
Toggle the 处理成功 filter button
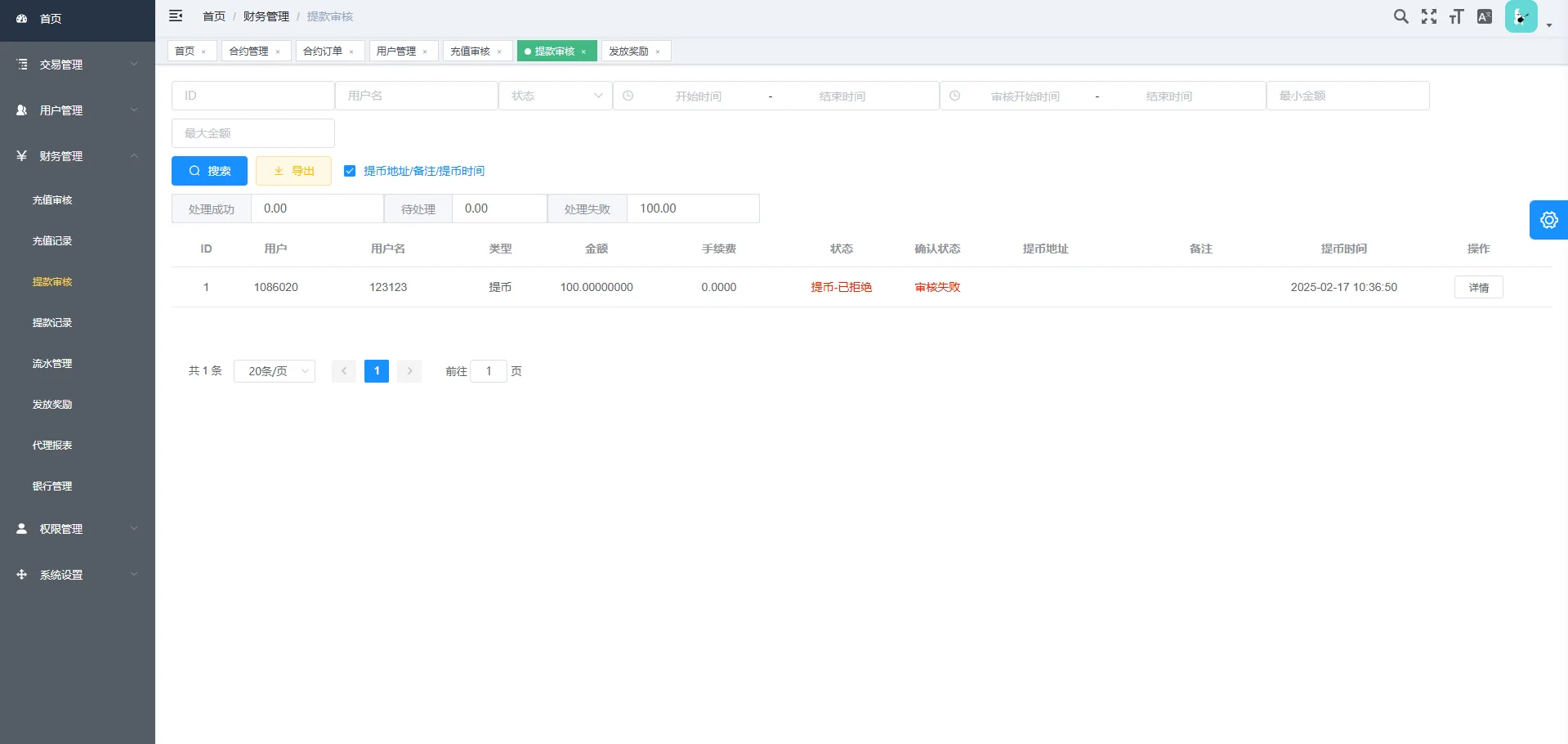(210, 208)
